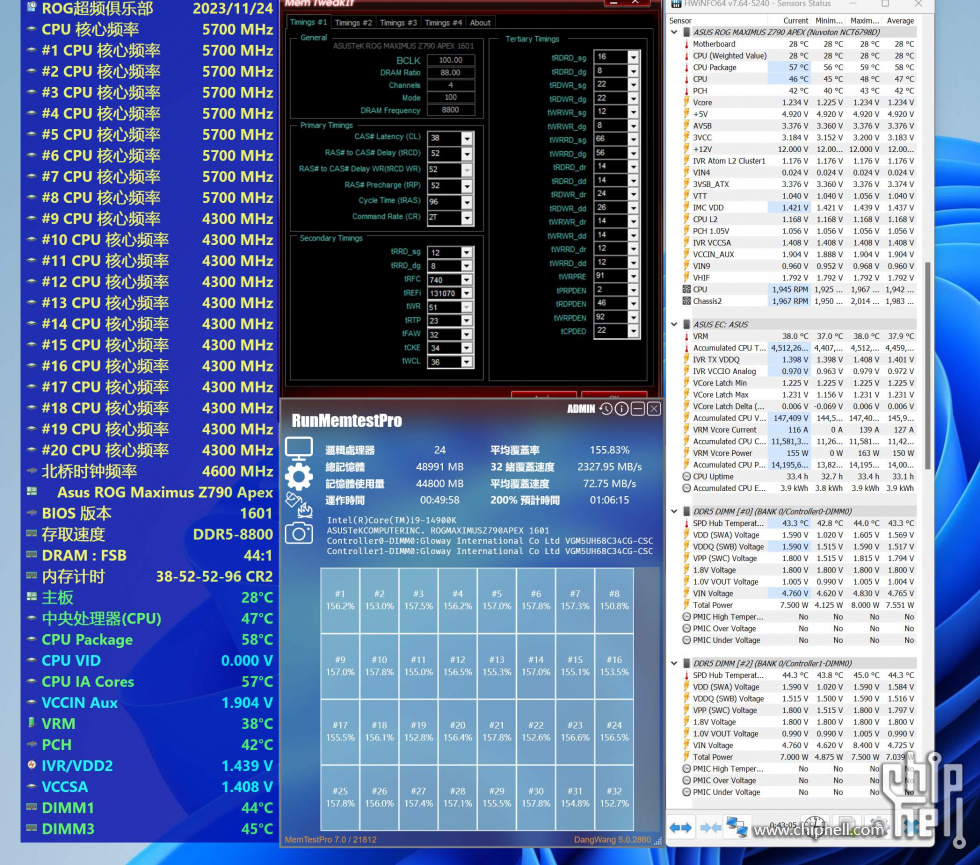Open the CAS# Latency (CL) dropdown
Viewport: 980px width, 865px height.
pos(467,138)
